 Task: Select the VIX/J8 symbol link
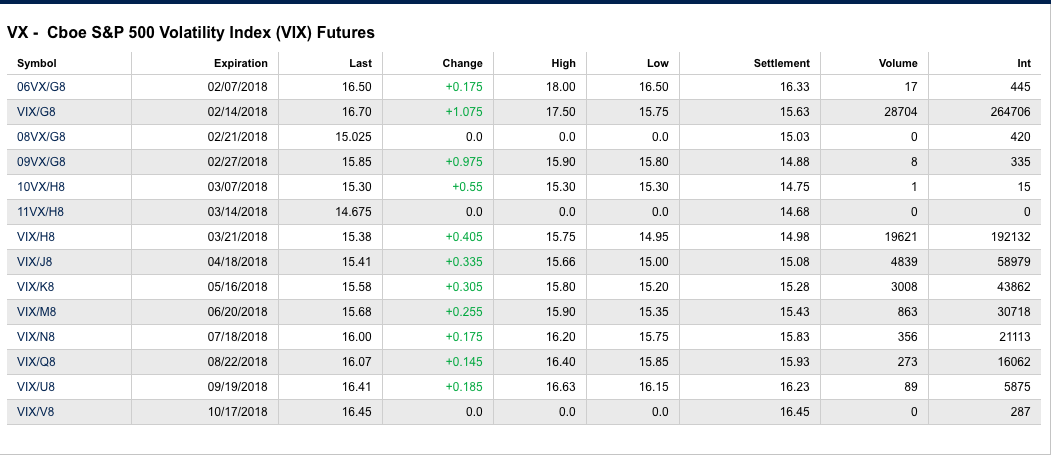[35, 262]
